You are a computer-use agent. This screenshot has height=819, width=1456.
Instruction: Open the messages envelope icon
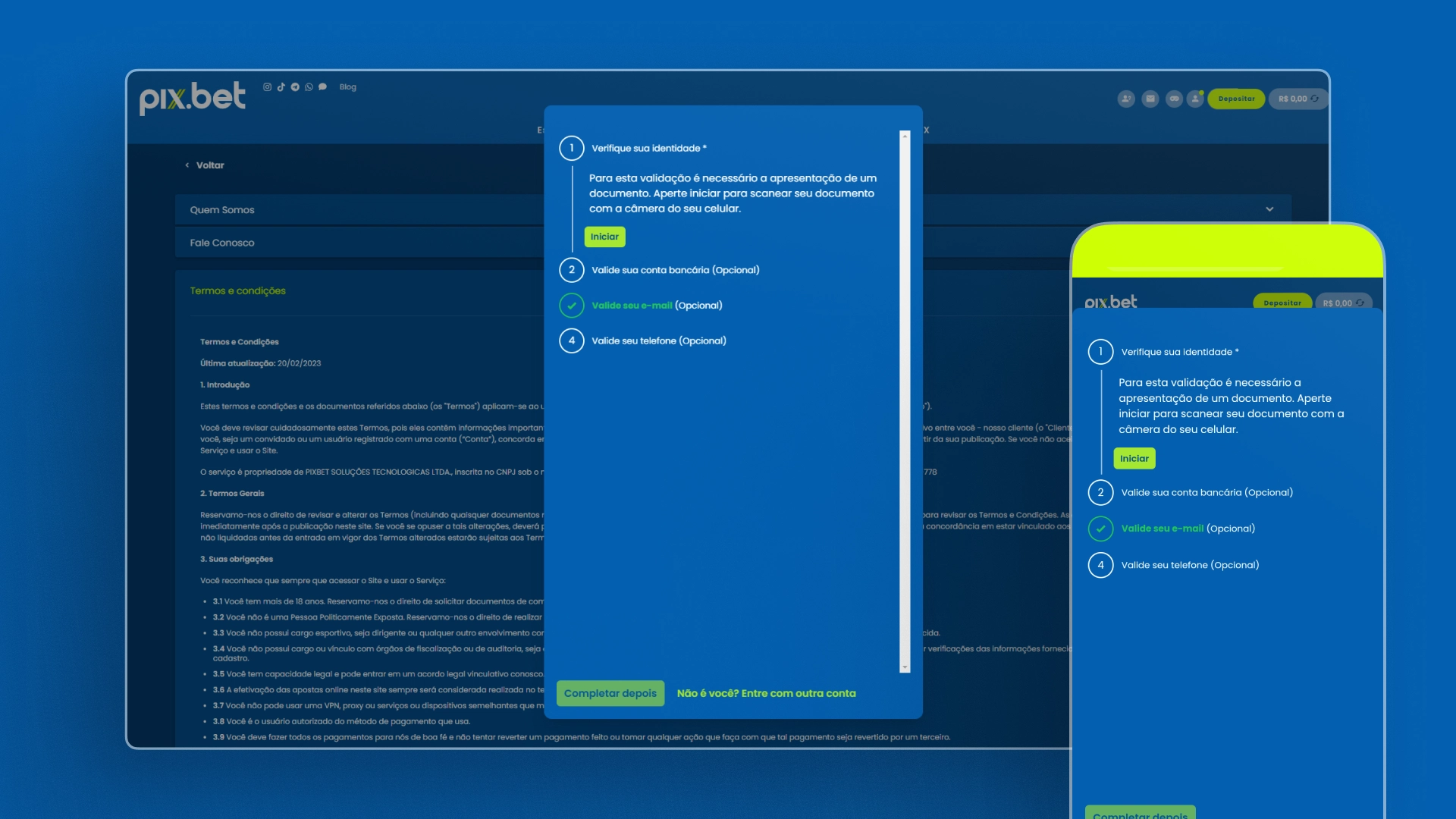1150,99
